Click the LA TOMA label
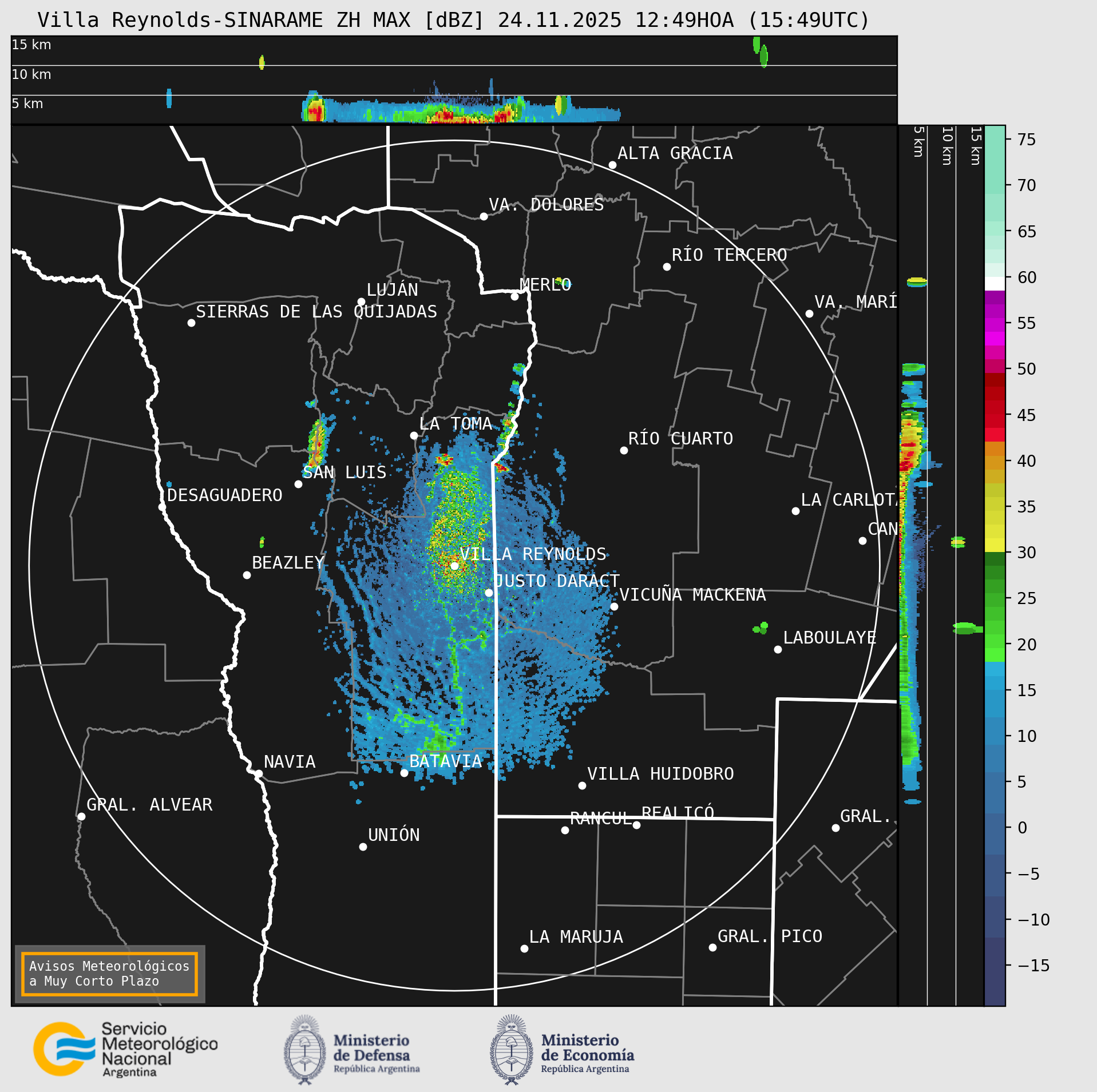The image size is (1097, 1092). point(456,423)
